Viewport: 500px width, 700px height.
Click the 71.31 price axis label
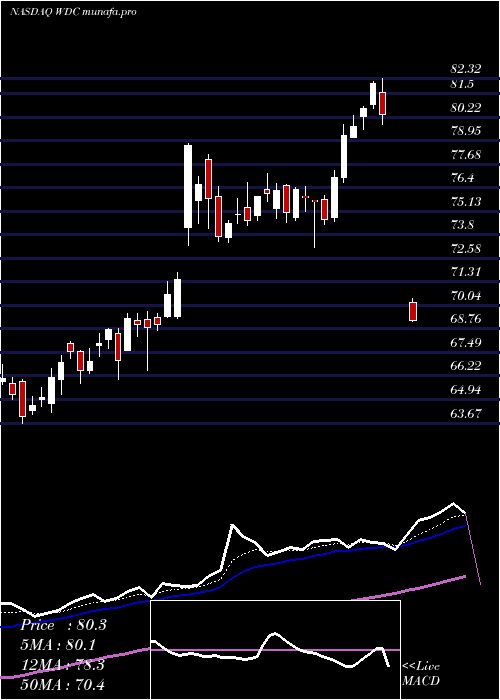tap(466, 272)
